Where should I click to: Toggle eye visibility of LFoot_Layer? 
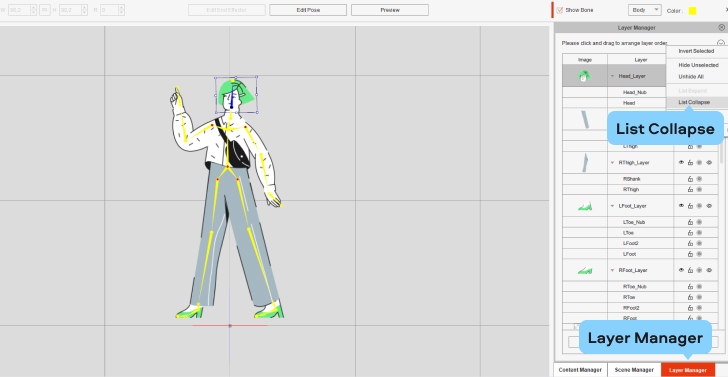(x=681, y=206)
